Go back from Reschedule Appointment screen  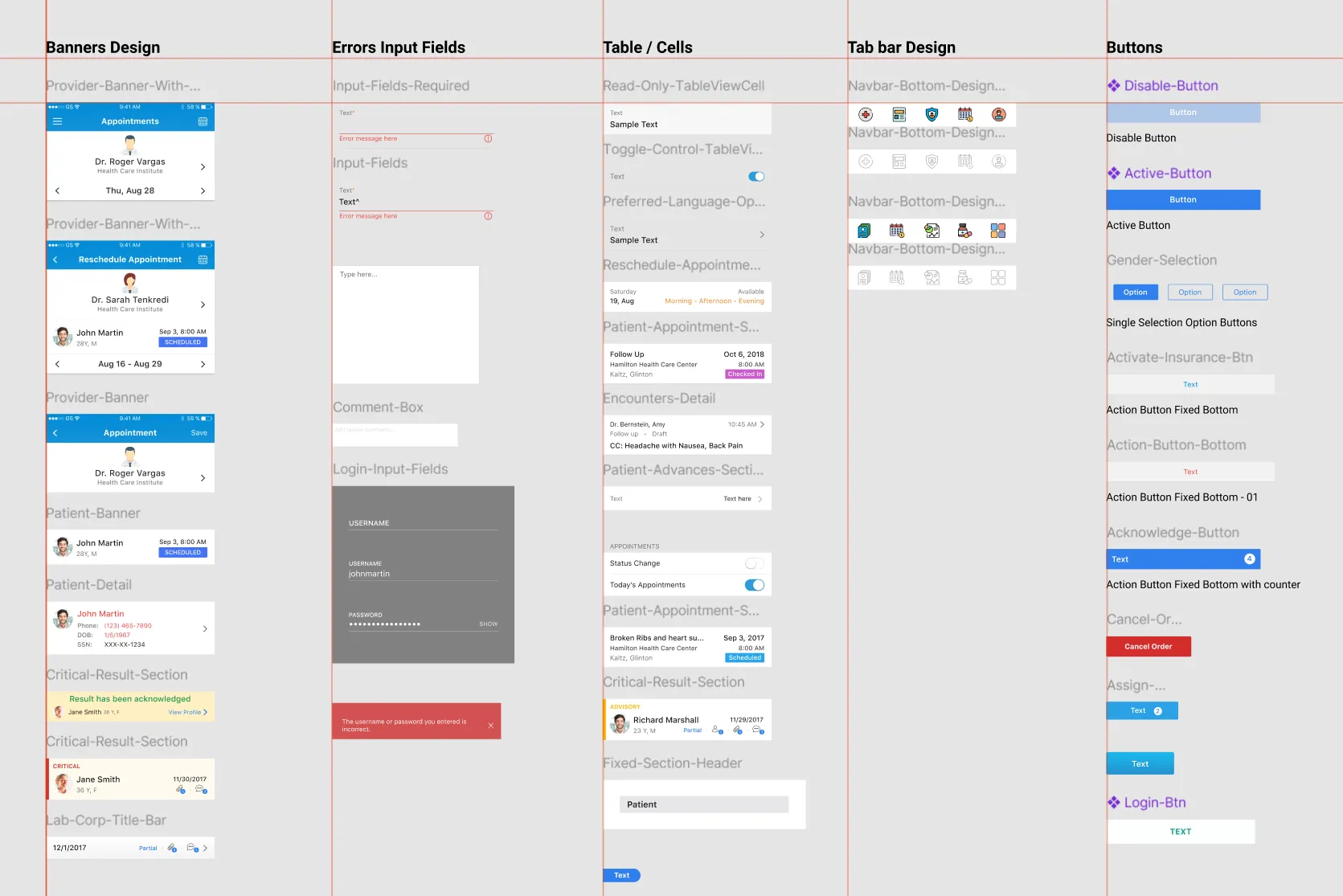coord(55,260)
